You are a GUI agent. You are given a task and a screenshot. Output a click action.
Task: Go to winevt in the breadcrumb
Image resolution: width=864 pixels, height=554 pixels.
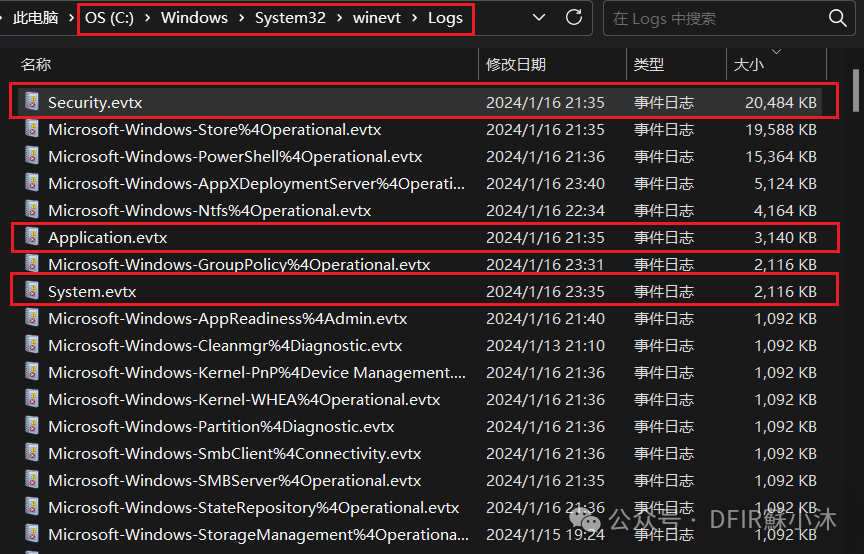pos(377,18)
